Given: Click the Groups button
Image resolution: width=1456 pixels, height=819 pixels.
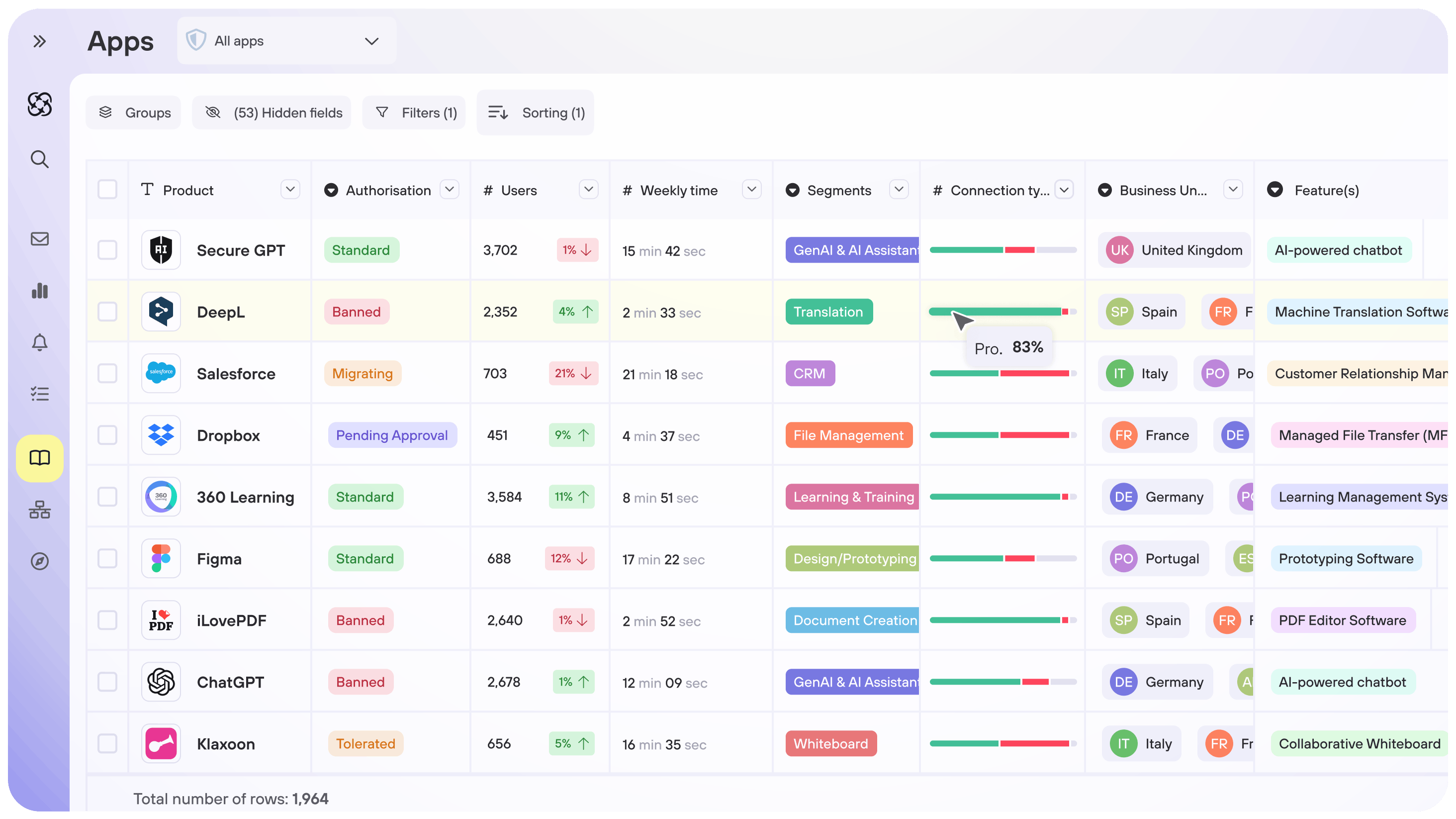Looking at the screenshot, I should click(x=133, y=112).
